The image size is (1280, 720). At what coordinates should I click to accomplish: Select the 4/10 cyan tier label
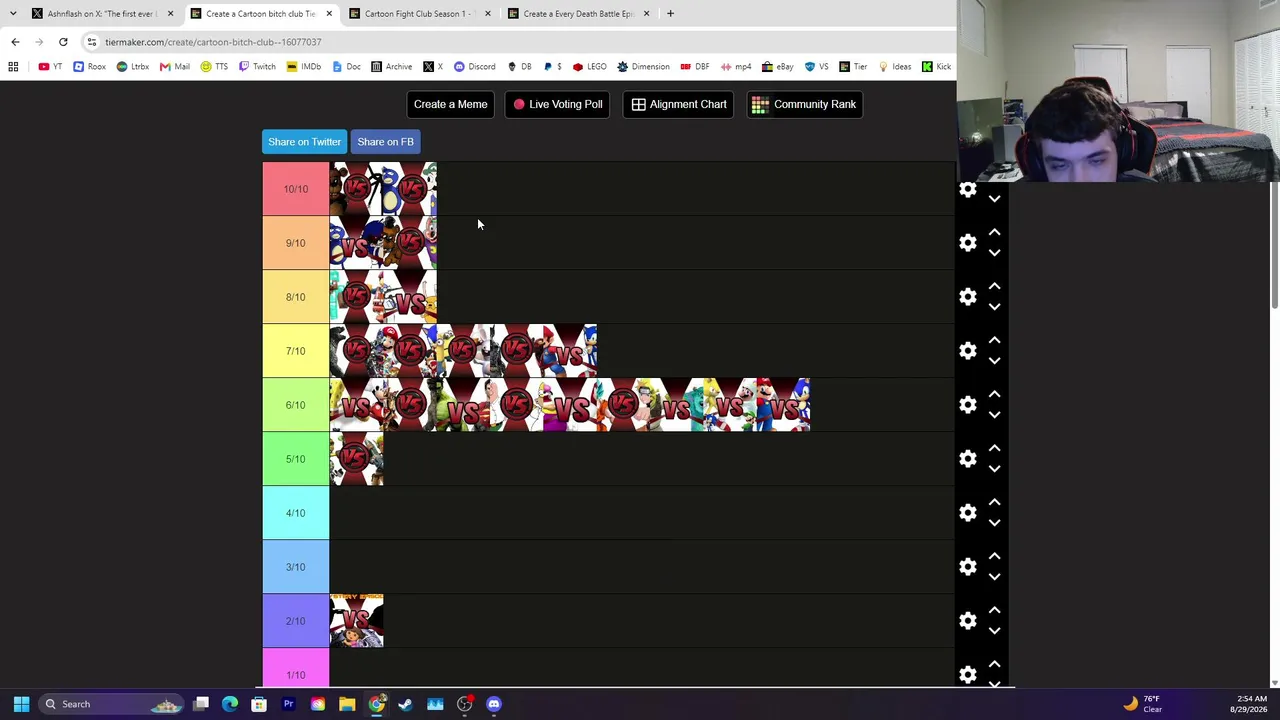[295, 513]
